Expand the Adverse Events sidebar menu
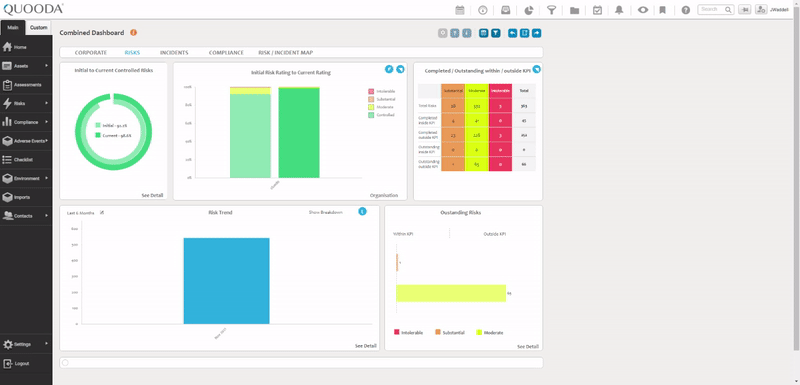Screen dimensions: 800x385 click(26, 141)
